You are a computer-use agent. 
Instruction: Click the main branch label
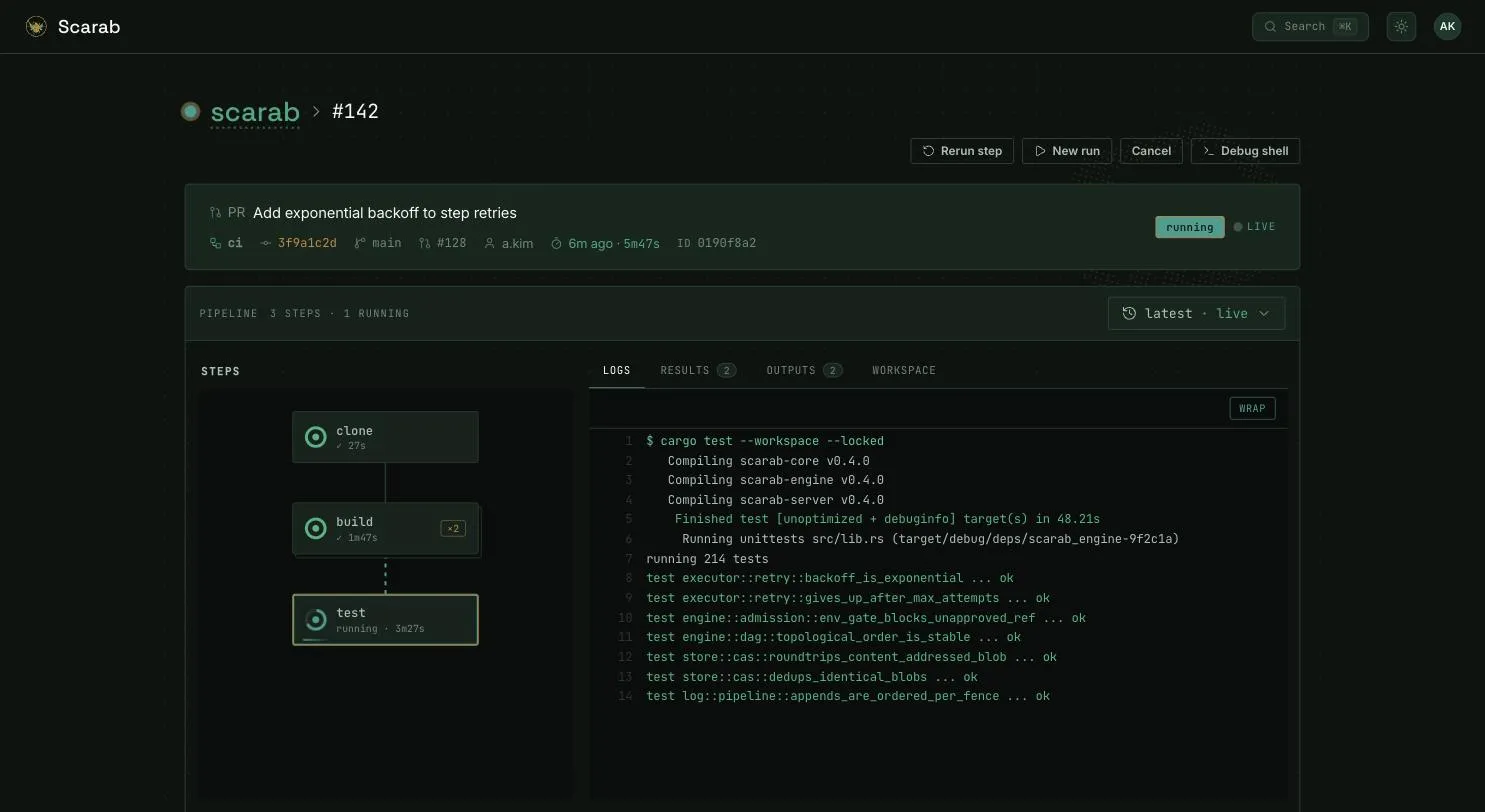tap(386, 243)
